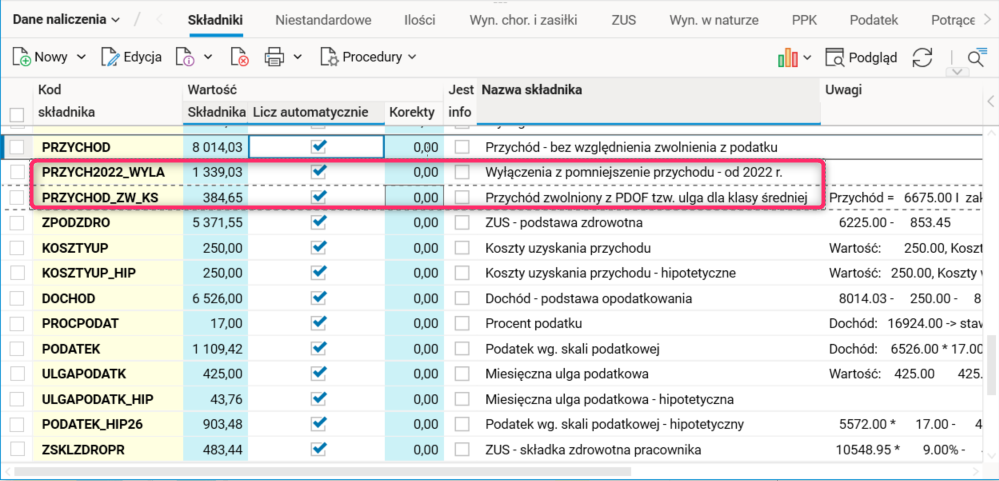The image size is (999, 481).
Task: Click the Edycja button
Action: click(132, 57)
